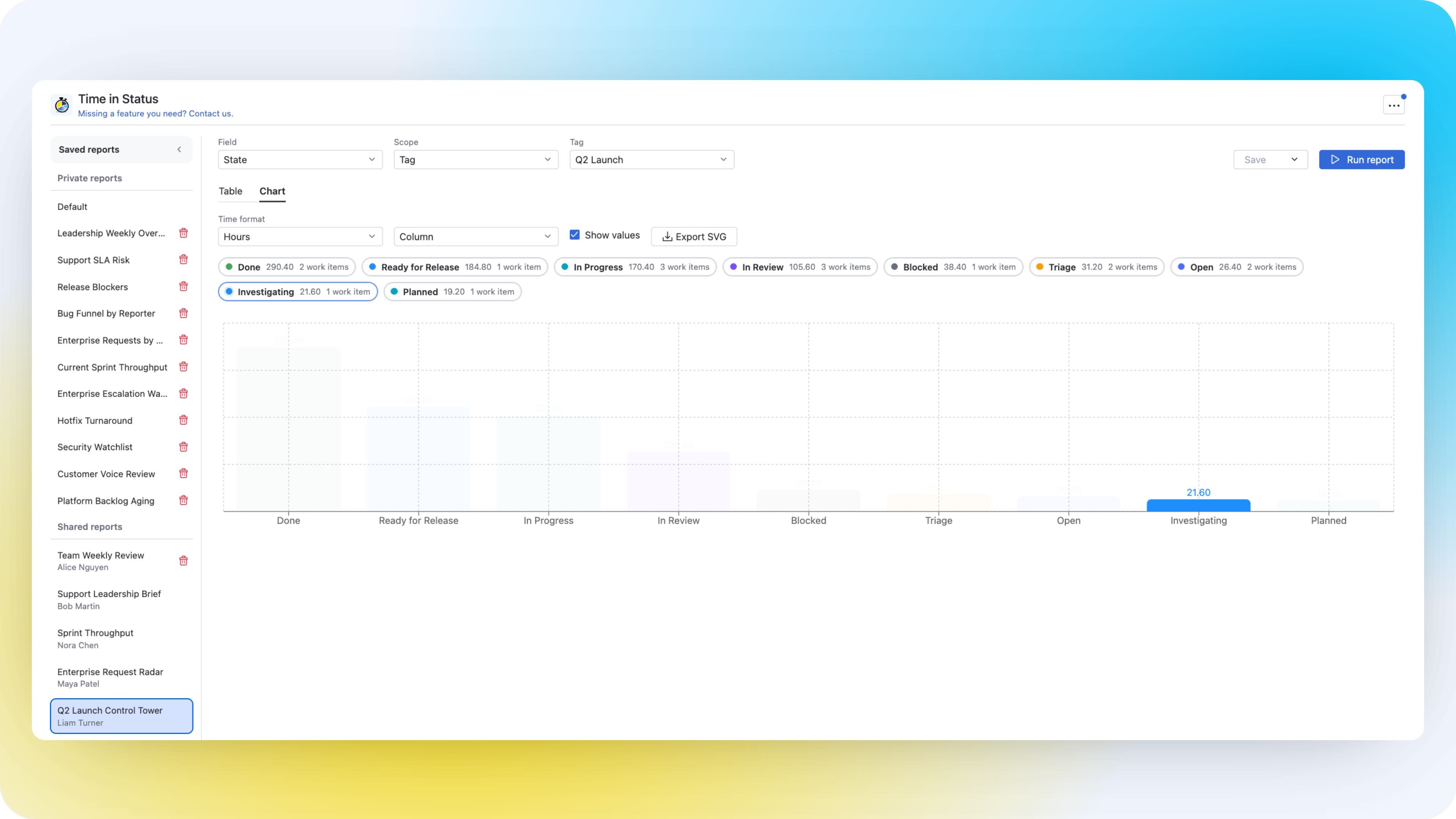Open the Field dropdown showing State

(300, 159)
